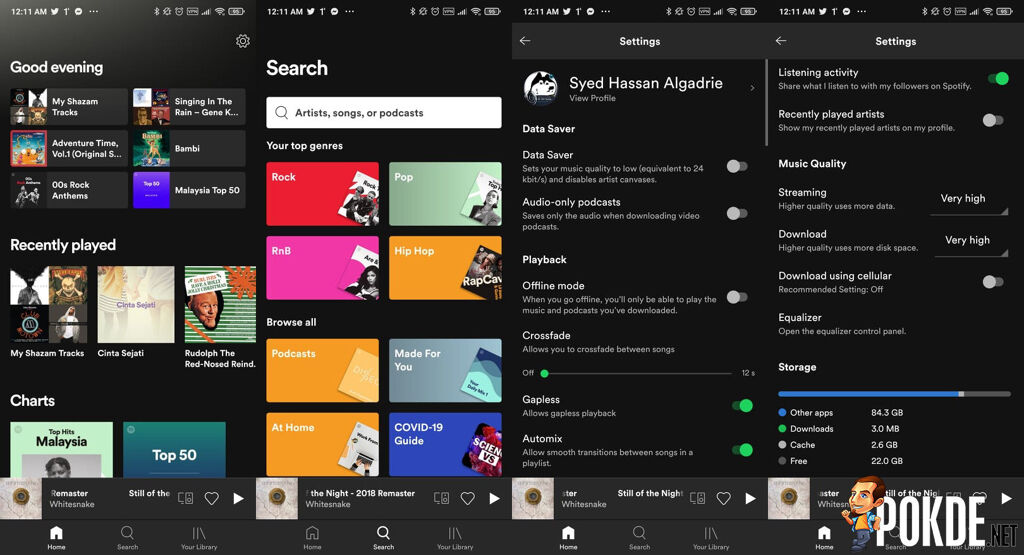Open Adventure Time Vol.1 shortcut tile
The image size is (1024, 555).
(69, 148)
